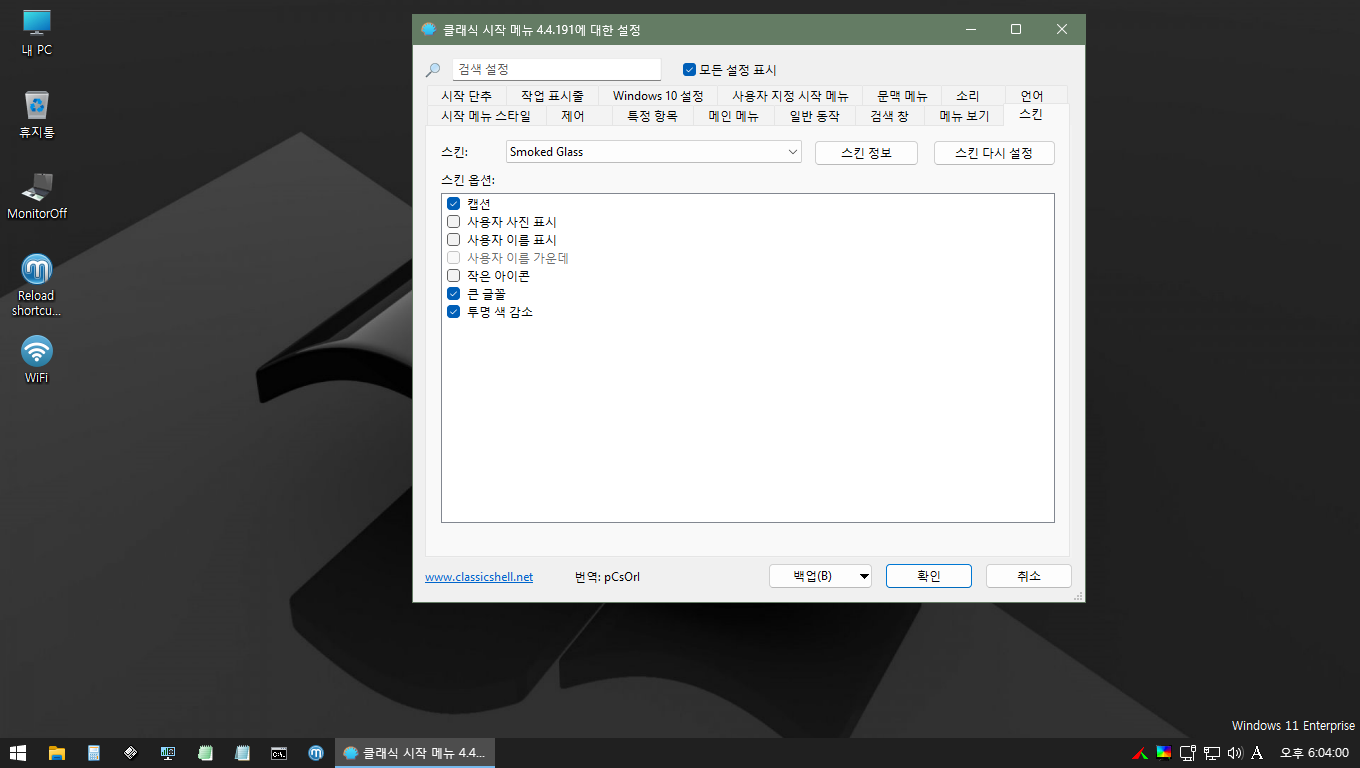Viewport: 1360px width, 768px height.
Task: Uncheck the 투명 색 감소 option
Action: (x=453, y=312)
